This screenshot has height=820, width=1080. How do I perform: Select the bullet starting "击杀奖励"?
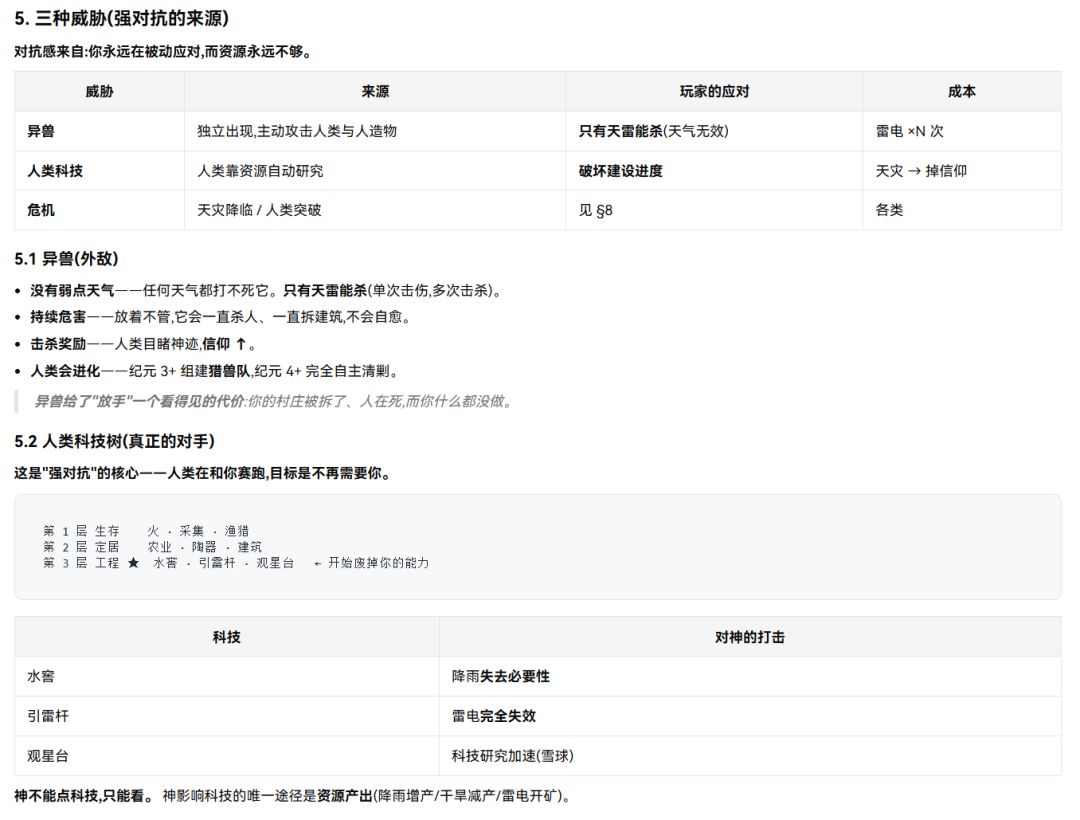point(143,344)
